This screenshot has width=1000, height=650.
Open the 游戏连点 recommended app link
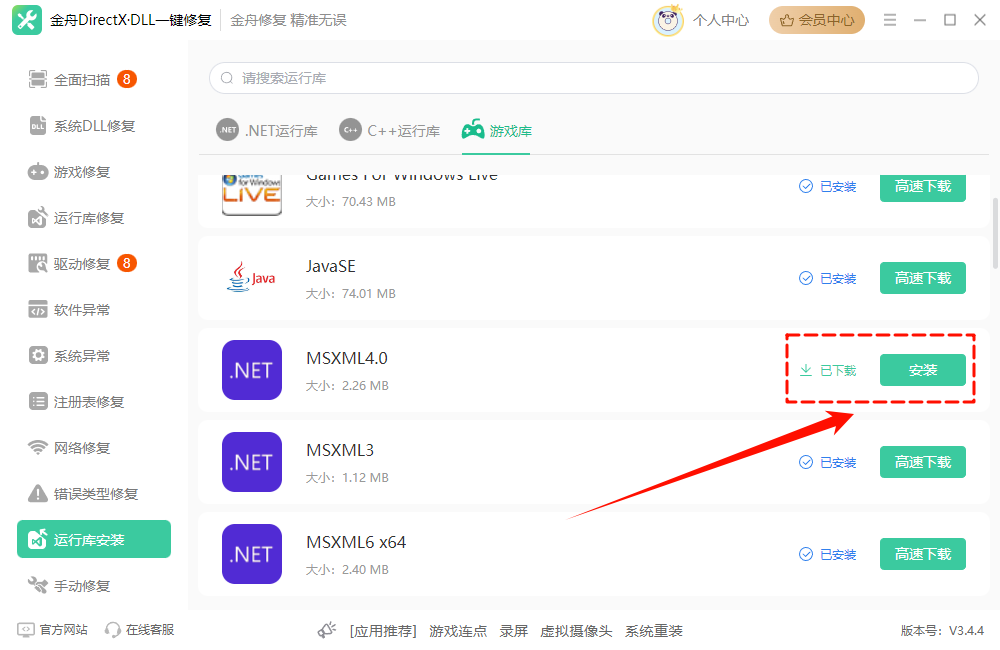(x=458, y=631)
